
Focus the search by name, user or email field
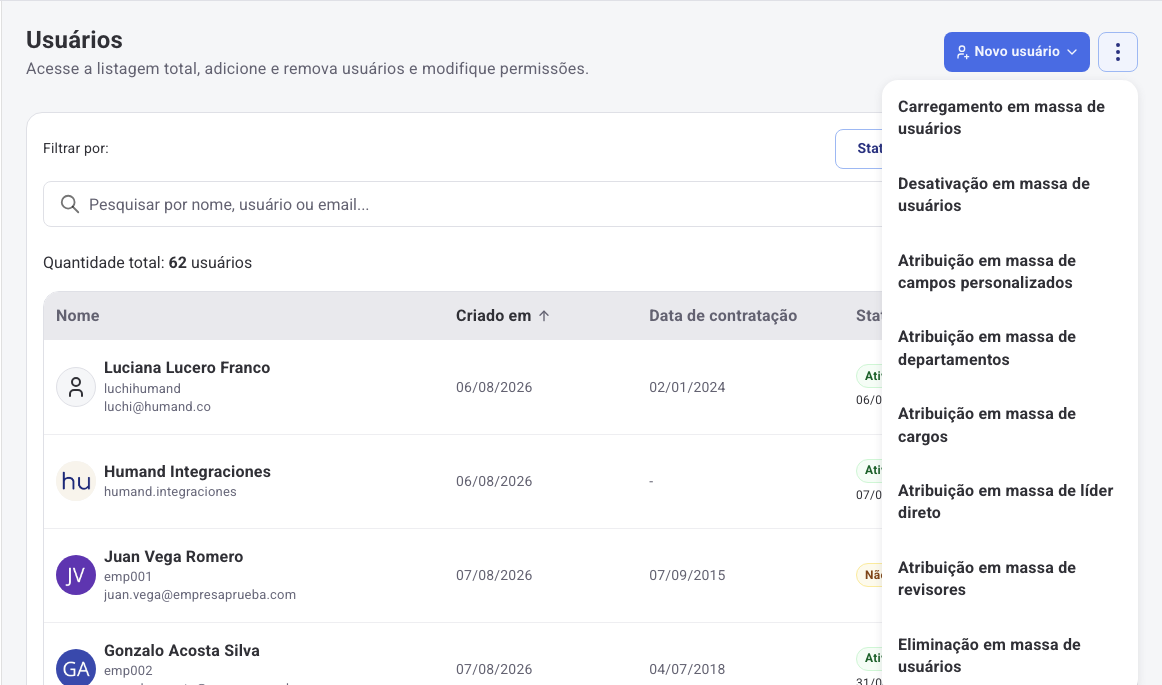click(x=463, y=204)
